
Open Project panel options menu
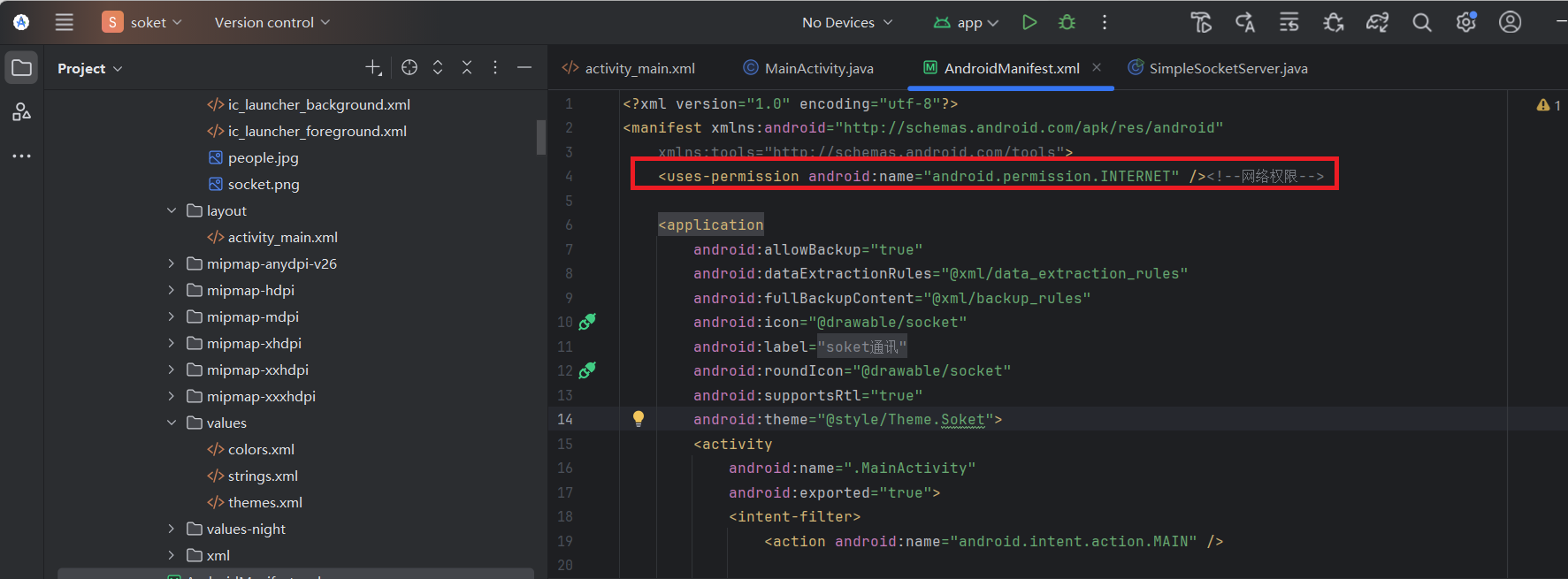495,67
